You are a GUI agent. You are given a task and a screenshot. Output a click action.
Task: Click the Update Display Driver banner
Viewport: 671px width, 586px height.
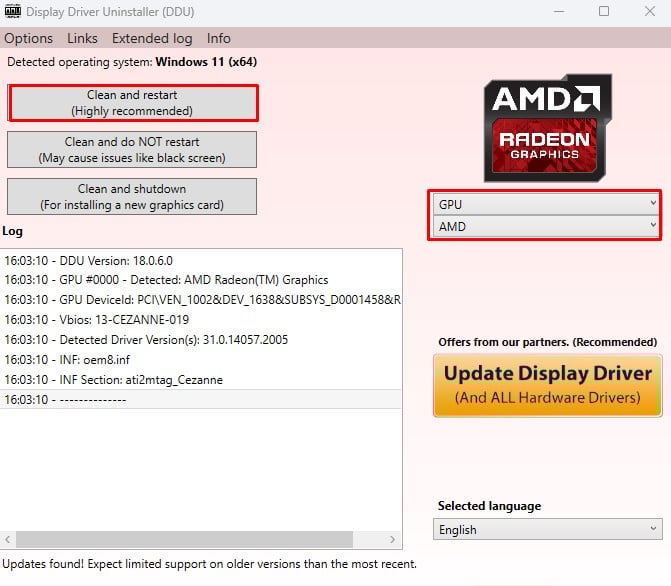[x=547, y=385]
